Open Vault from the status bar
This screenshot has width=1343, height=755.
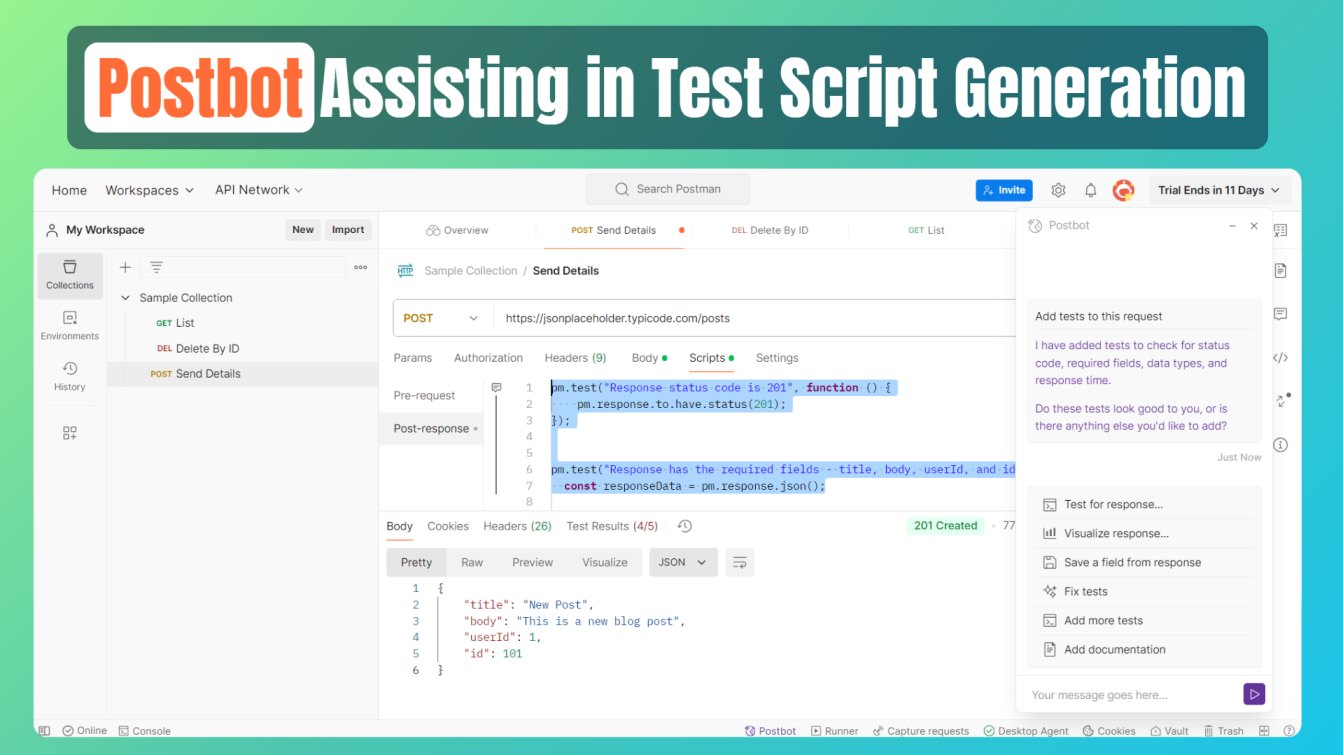tap(1169, 731)
